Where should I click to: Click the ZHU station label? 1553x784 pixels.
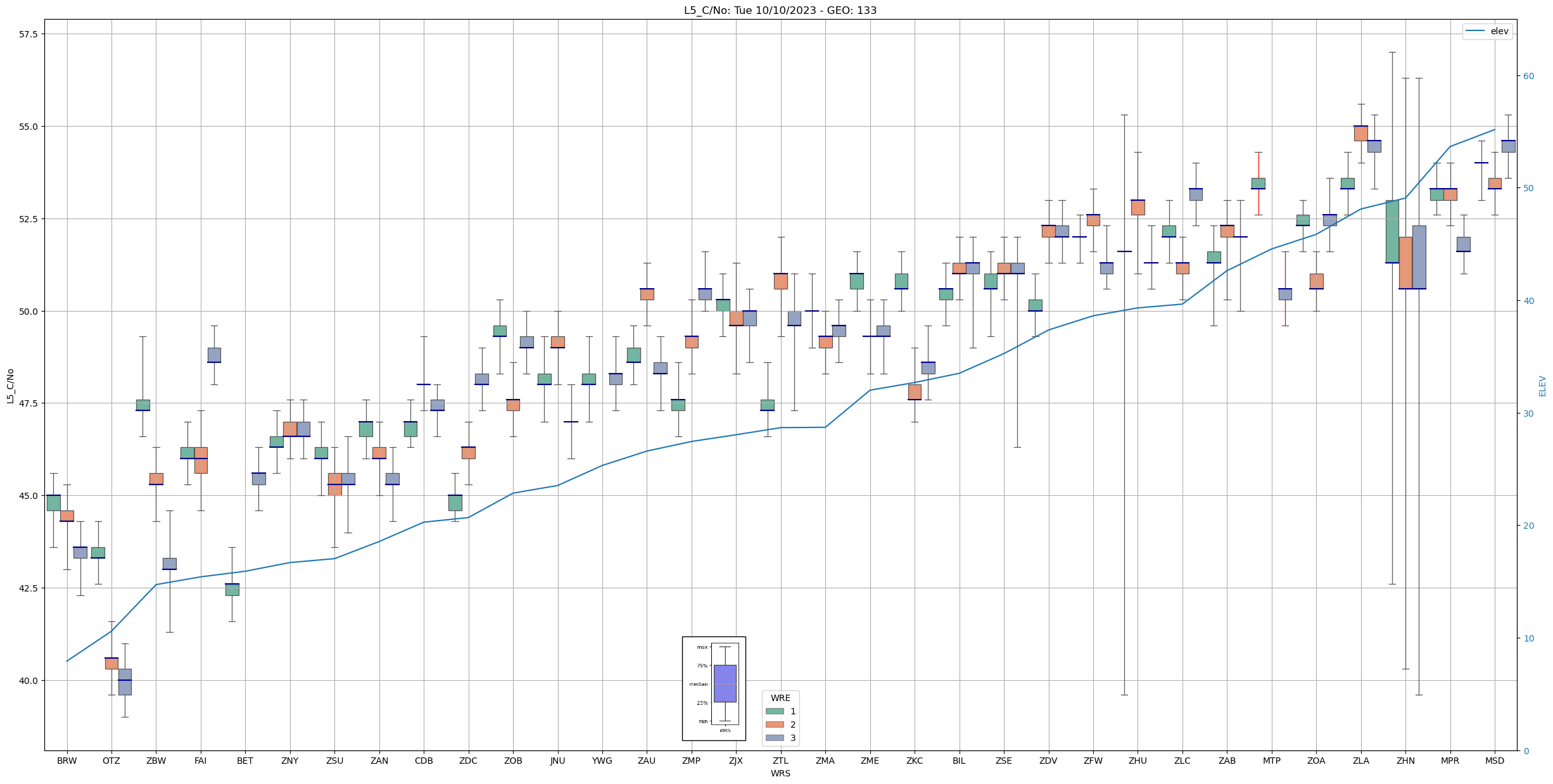[1138, 761]
